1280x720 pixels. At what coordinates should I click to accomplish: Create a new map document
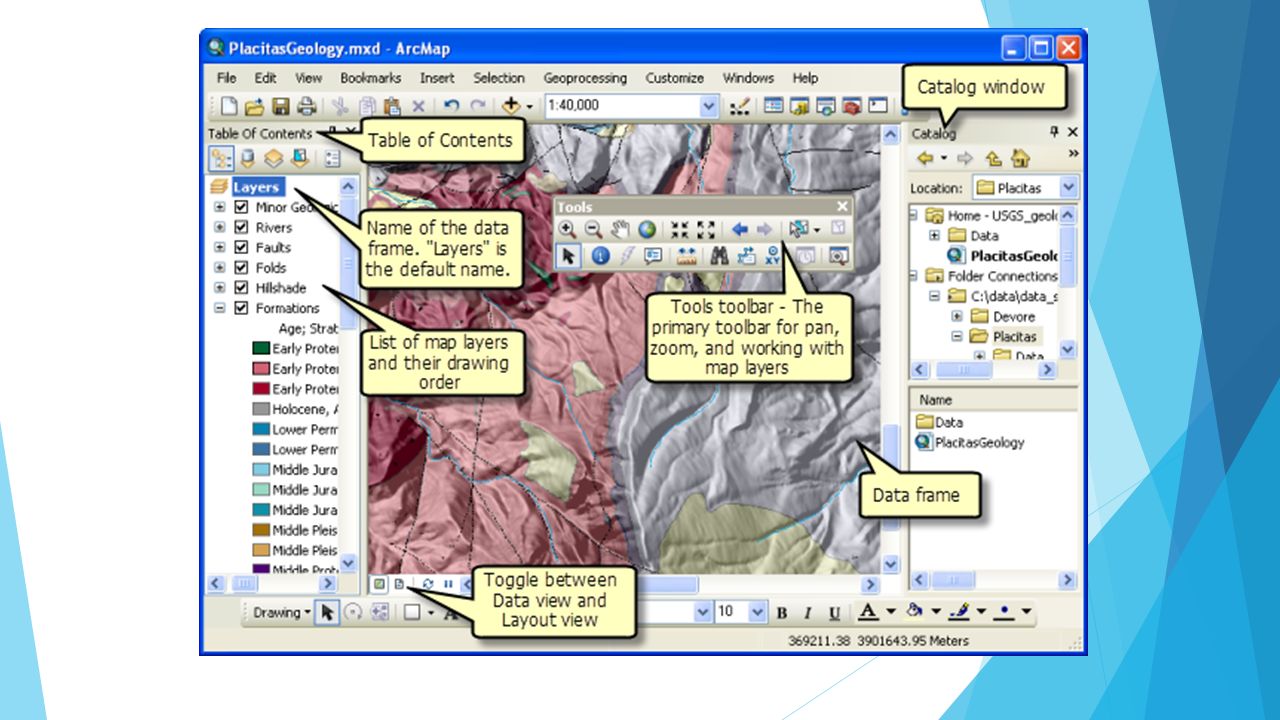click(229, 105)
